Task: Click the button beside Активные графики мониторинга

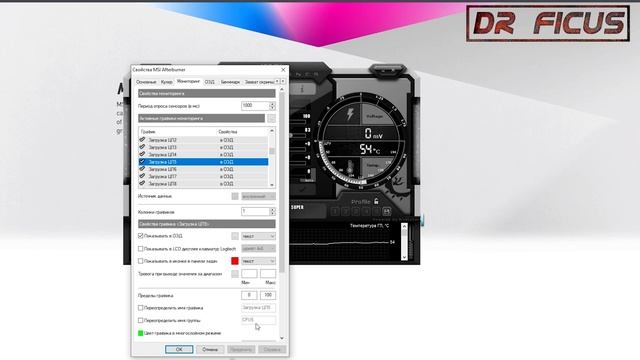Action: click(x=271, y=118)
